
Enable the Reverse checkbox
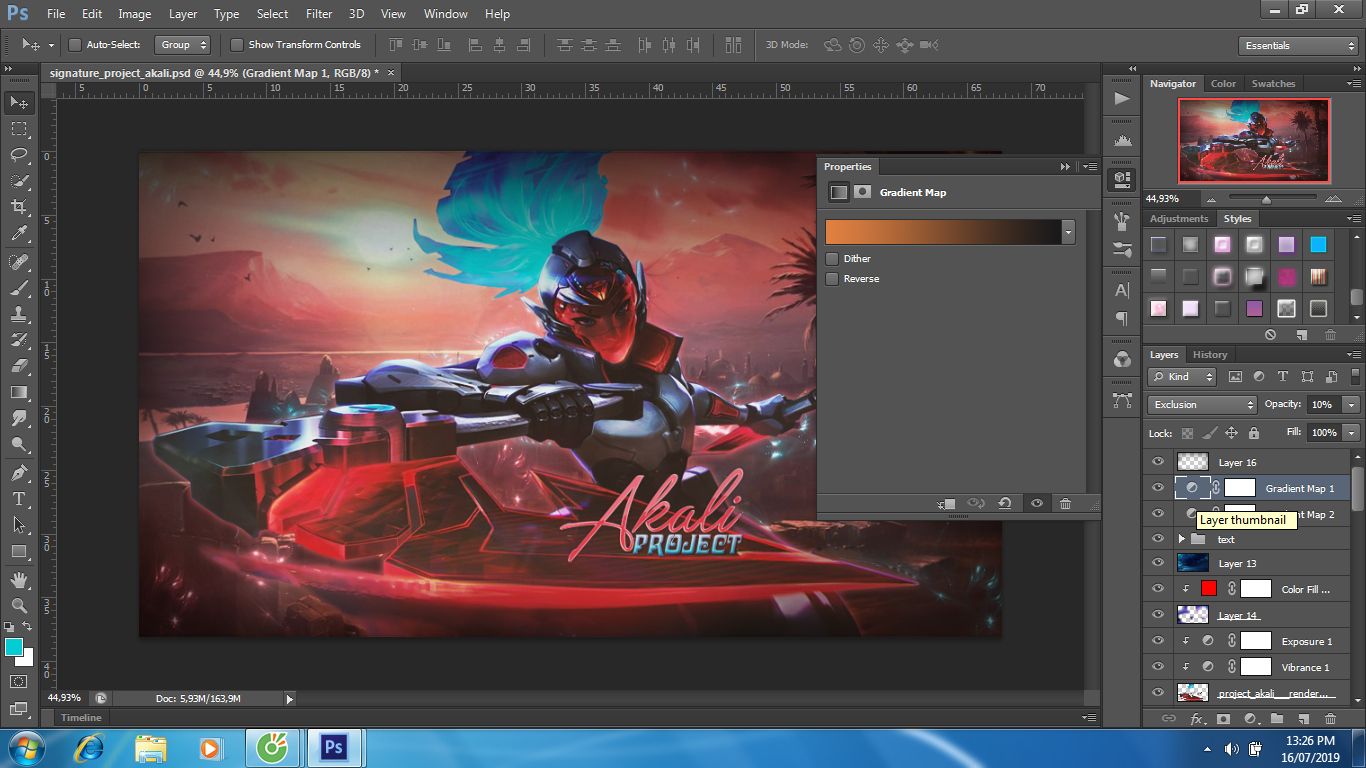(x=832, y=279)
